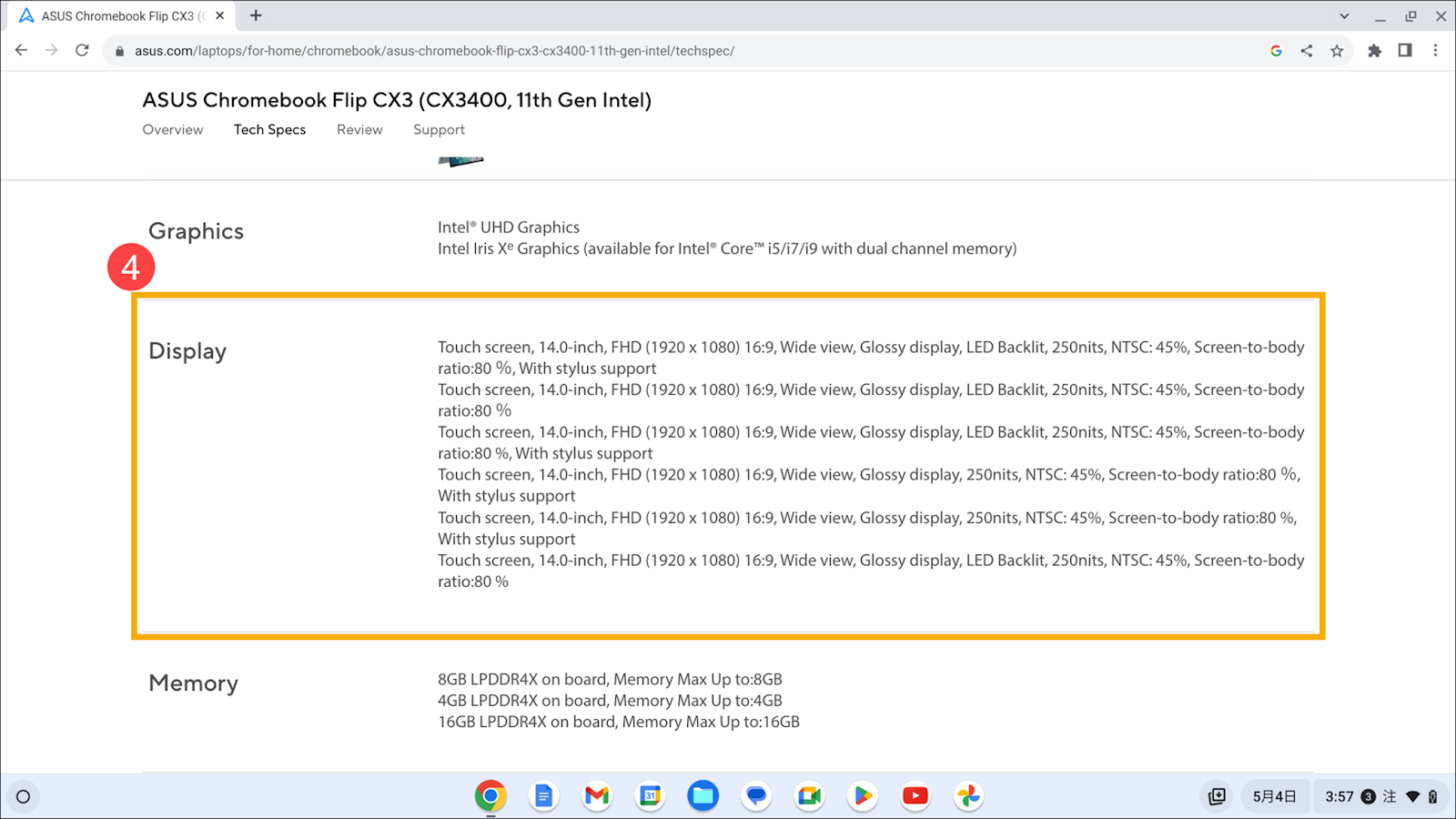Launch Google Docs from the shelf

pos(543,796)
